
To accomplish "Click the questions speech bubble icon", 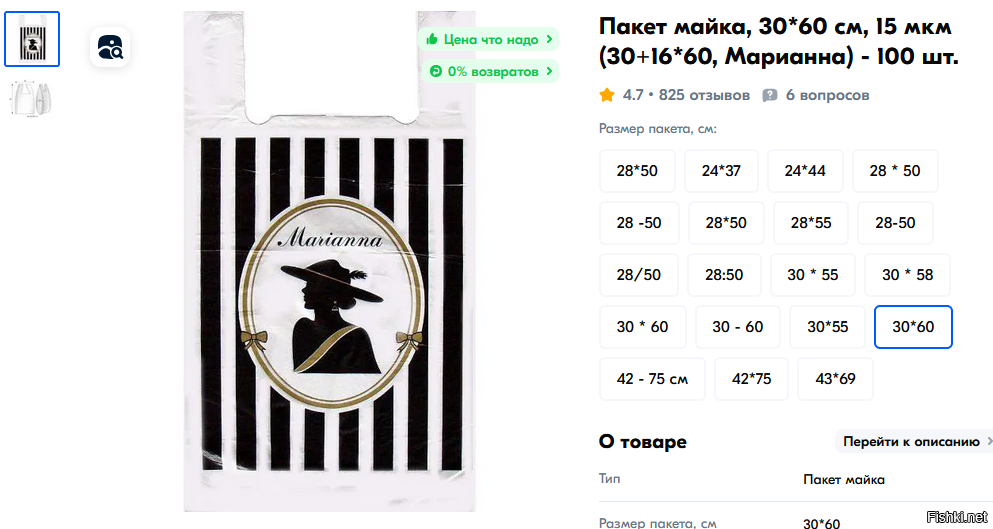I will pos(769,96).
